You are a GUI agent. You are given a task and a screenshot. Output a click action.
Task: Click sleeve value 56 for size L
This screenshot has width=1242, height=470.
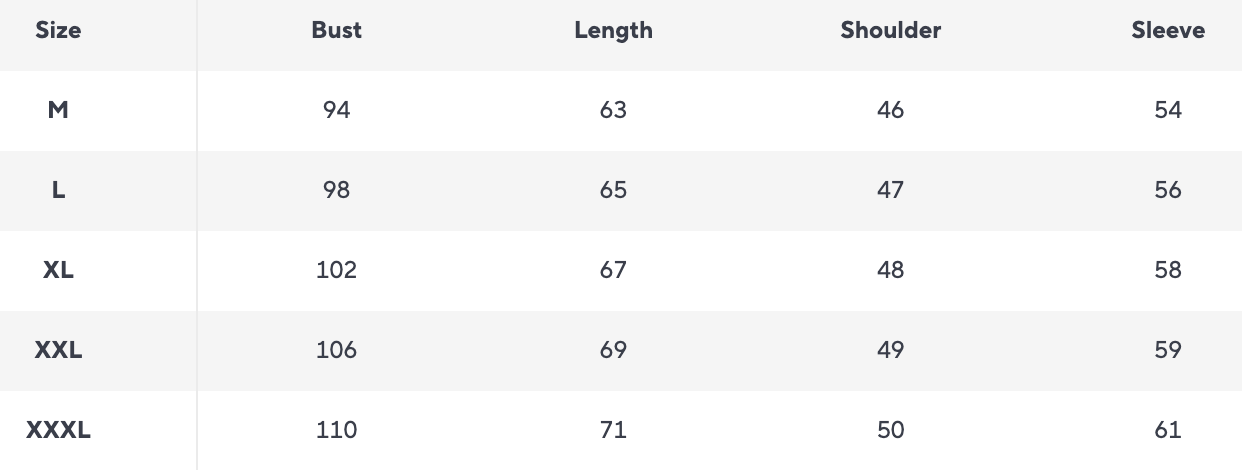pos(1167,190)
